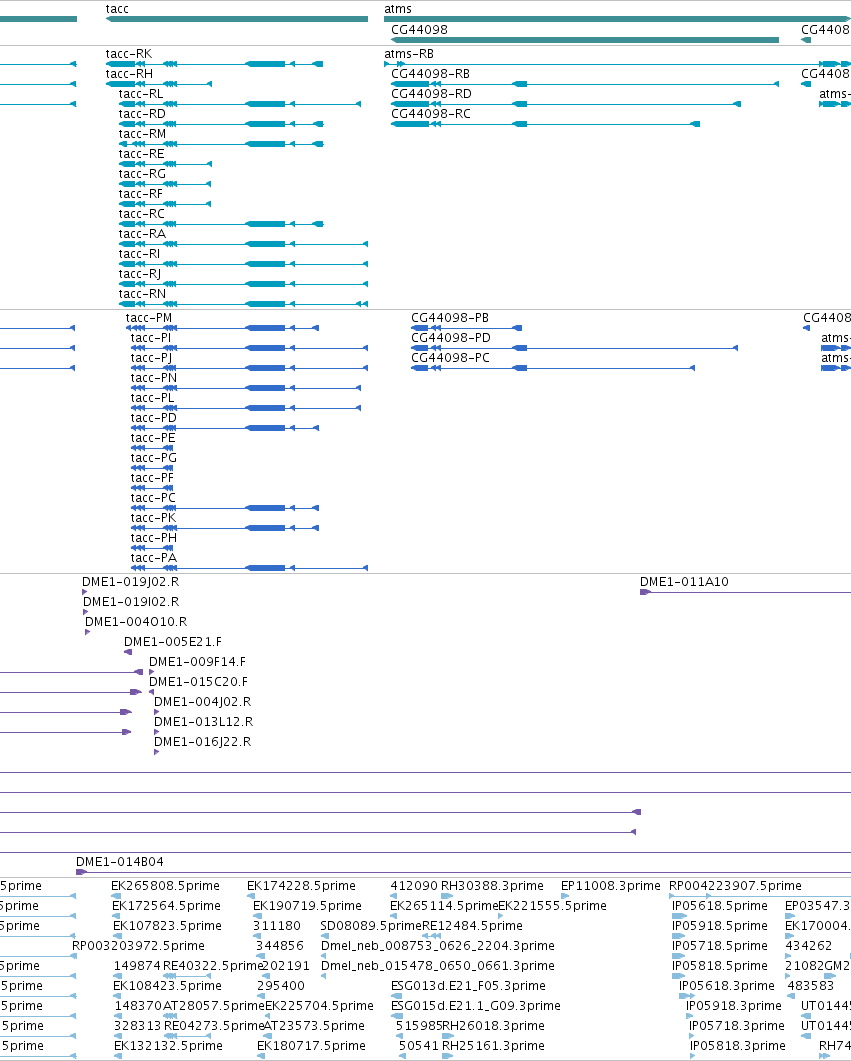Viewport: 851px width, 1061px height.
Task: Click BAC end DME1-009F14.F
Action: 198,662
